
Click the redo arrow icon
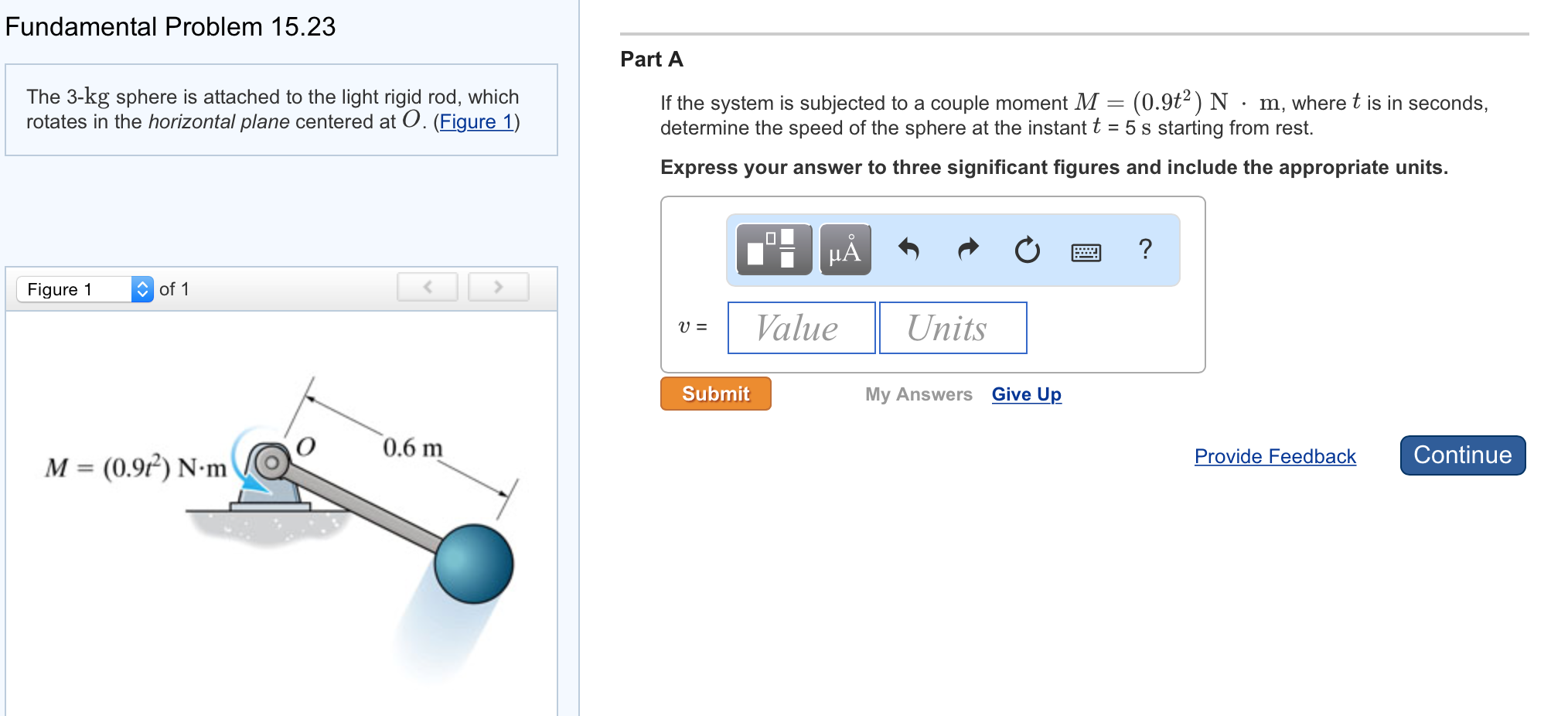pos(968,250)
